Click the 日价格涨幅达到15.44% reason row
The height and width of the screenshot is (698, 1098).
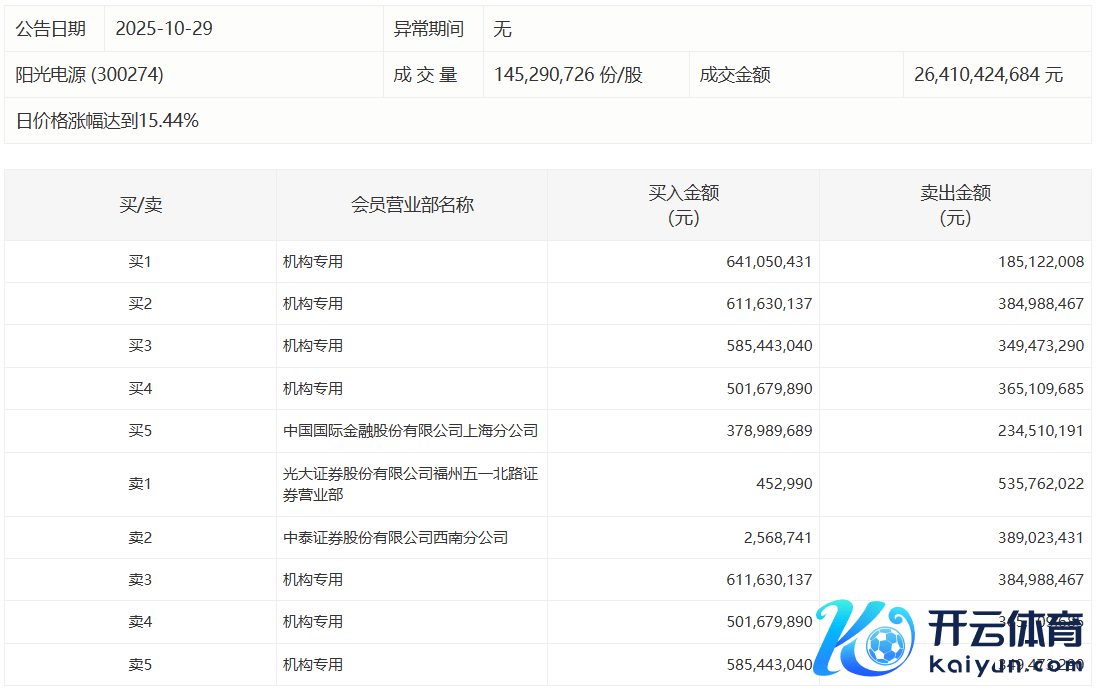(108, 121)
